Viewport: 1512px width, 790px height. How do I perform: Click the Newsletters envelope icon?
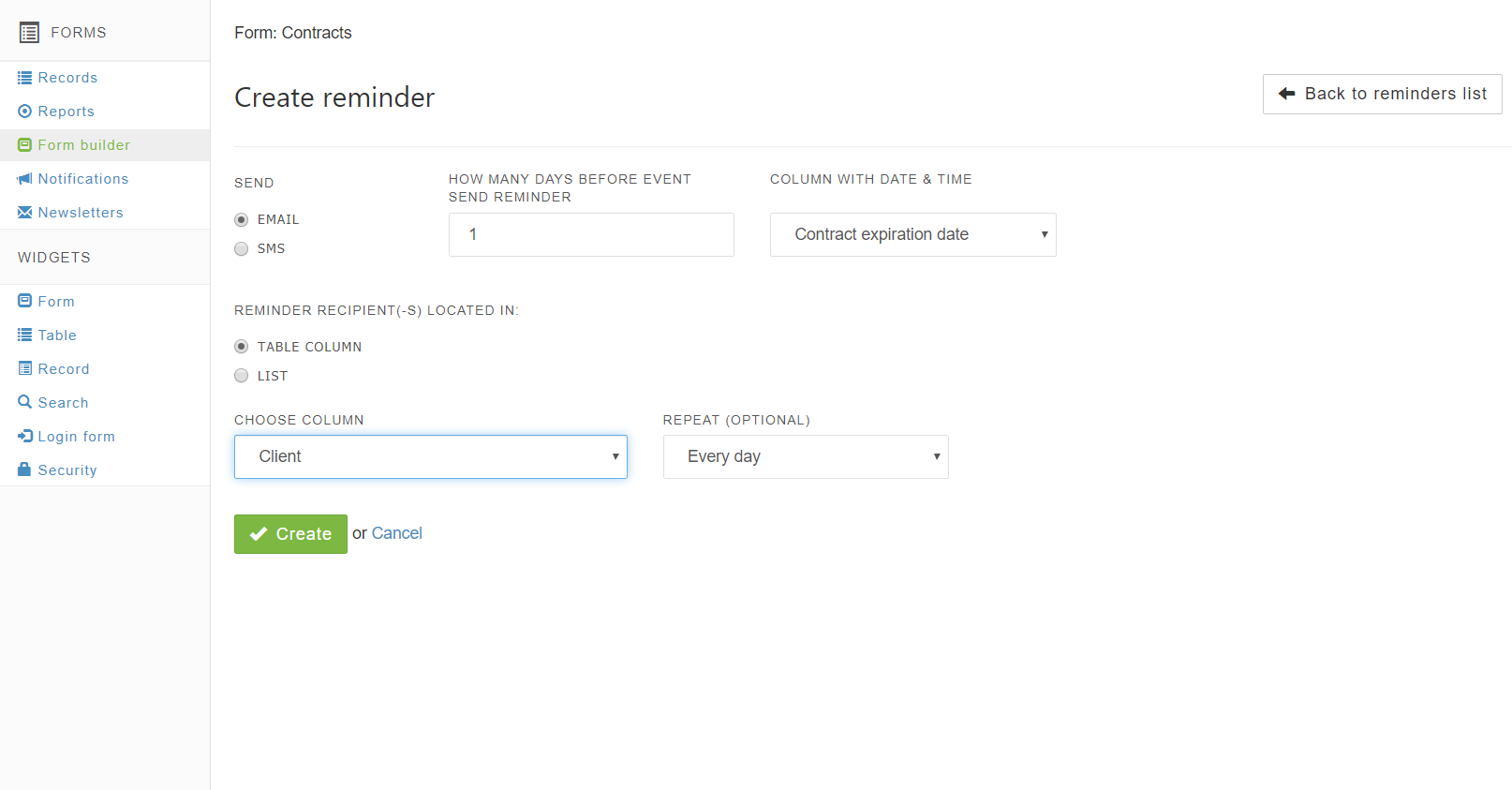click(x=24, y=213)
